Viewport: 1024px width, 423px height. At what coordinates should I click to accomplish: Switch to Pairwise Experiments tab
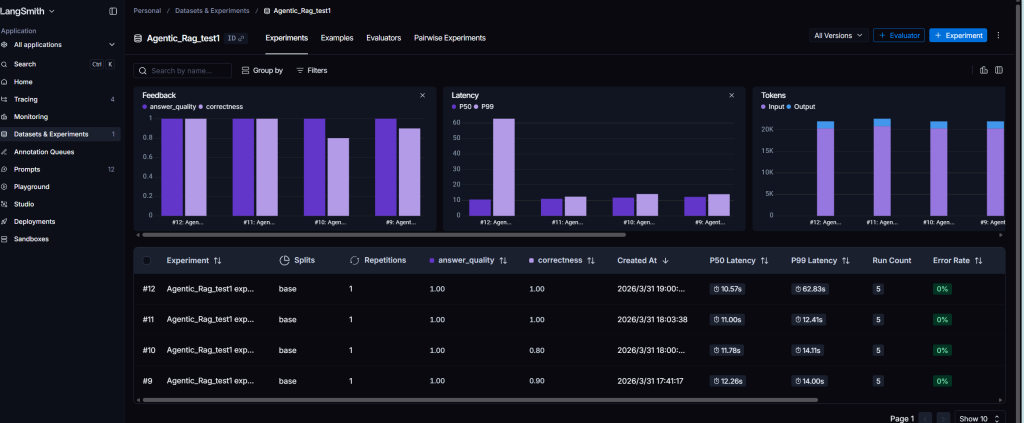pyautogui.click(x=450, y=38)
